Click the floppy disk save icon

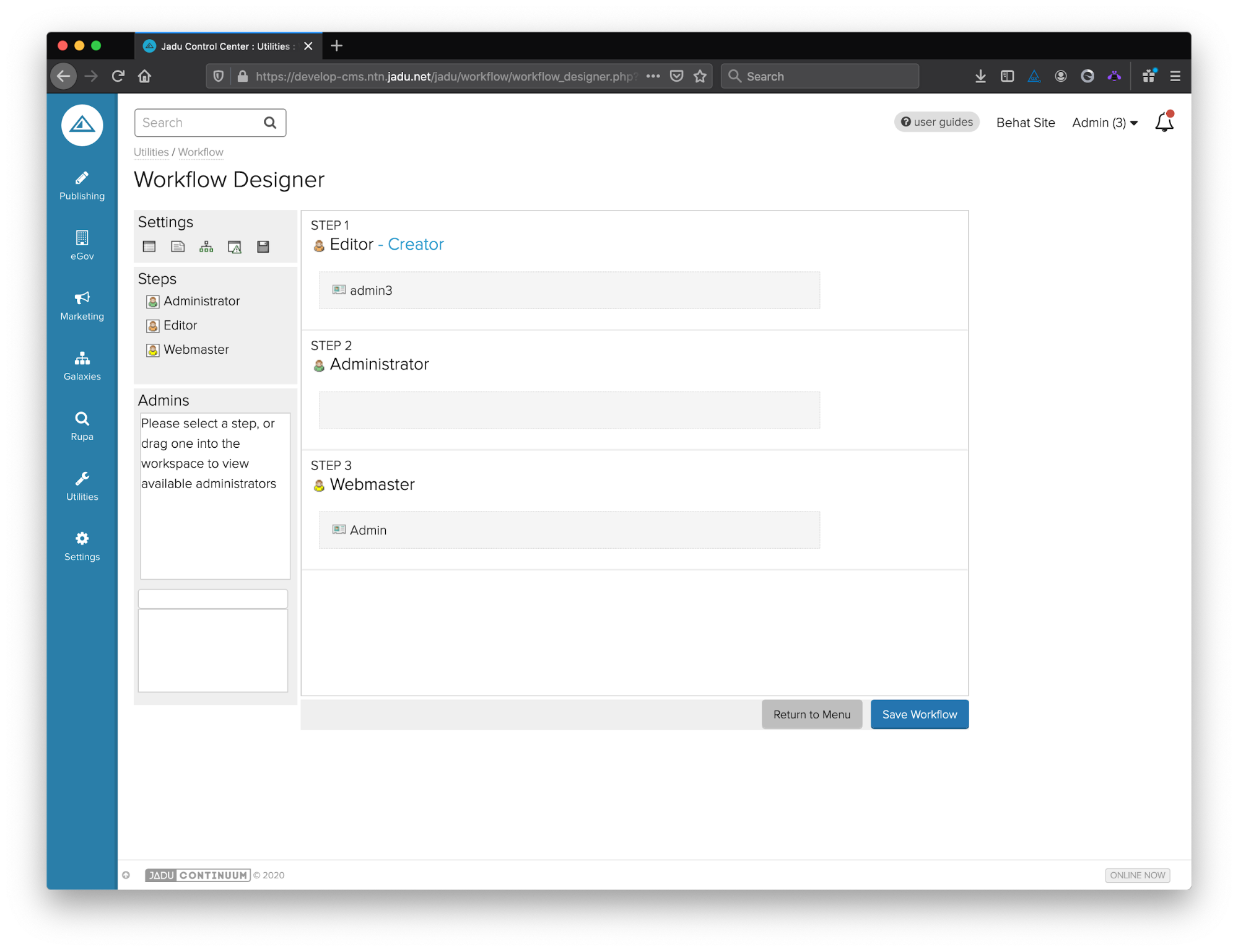click(263, 247)
